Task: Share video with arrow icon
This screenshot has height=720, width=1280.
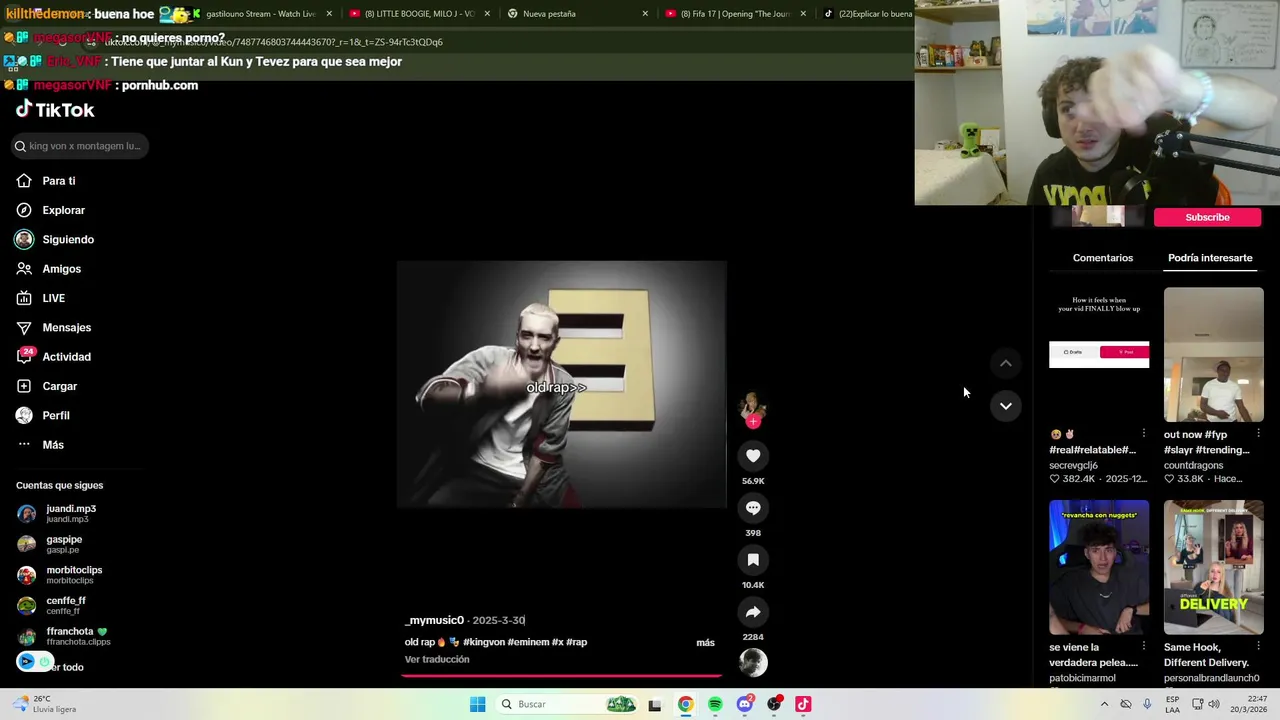Action: 753,612
